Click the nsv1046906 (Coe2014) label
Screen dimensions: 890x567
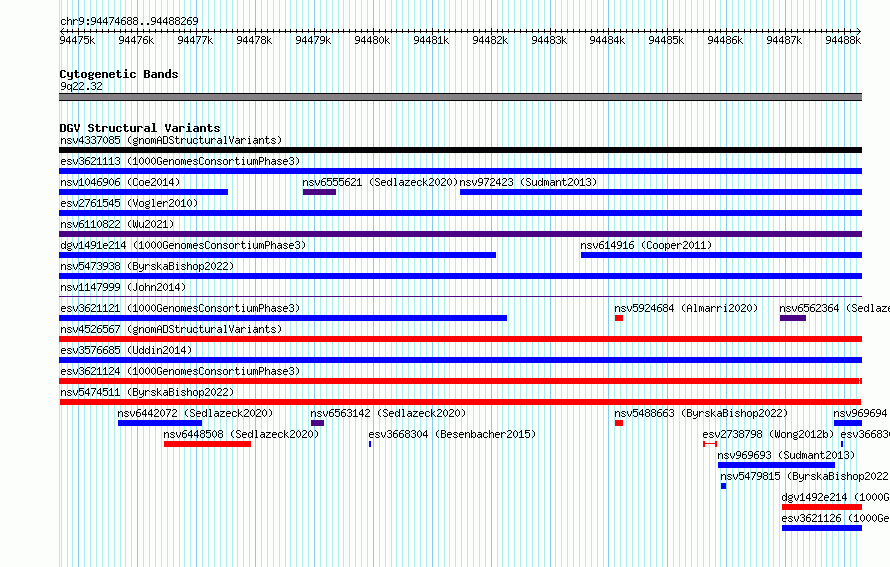(x=120, y=182)
